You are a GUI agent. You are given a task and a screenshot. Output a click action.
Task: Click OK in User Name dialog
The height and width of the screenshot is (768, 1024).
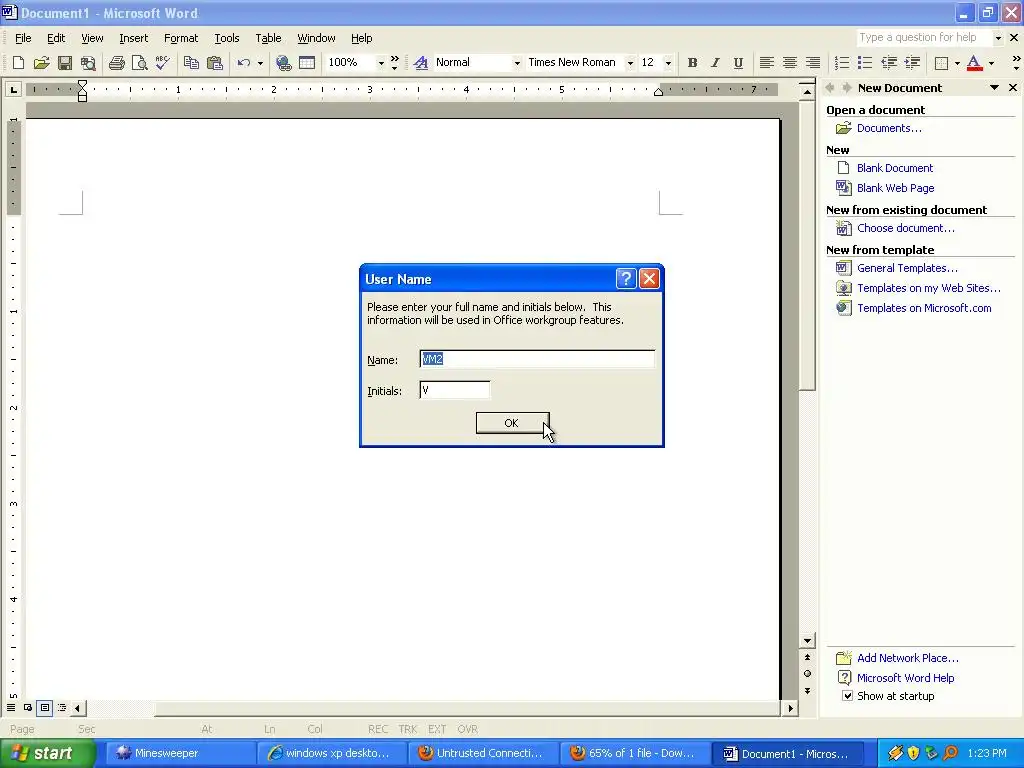coord(512,423)
